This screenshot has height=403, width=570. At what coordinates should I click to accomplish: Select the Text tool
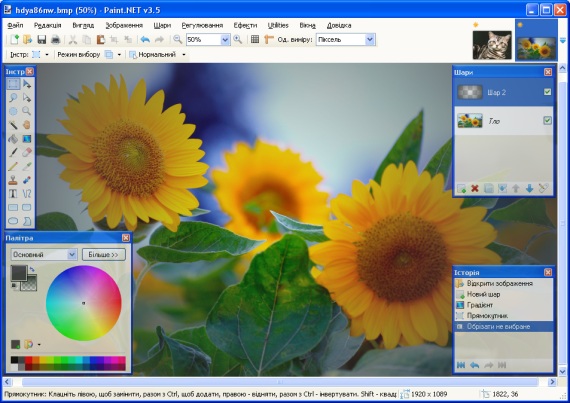point(13,194)
